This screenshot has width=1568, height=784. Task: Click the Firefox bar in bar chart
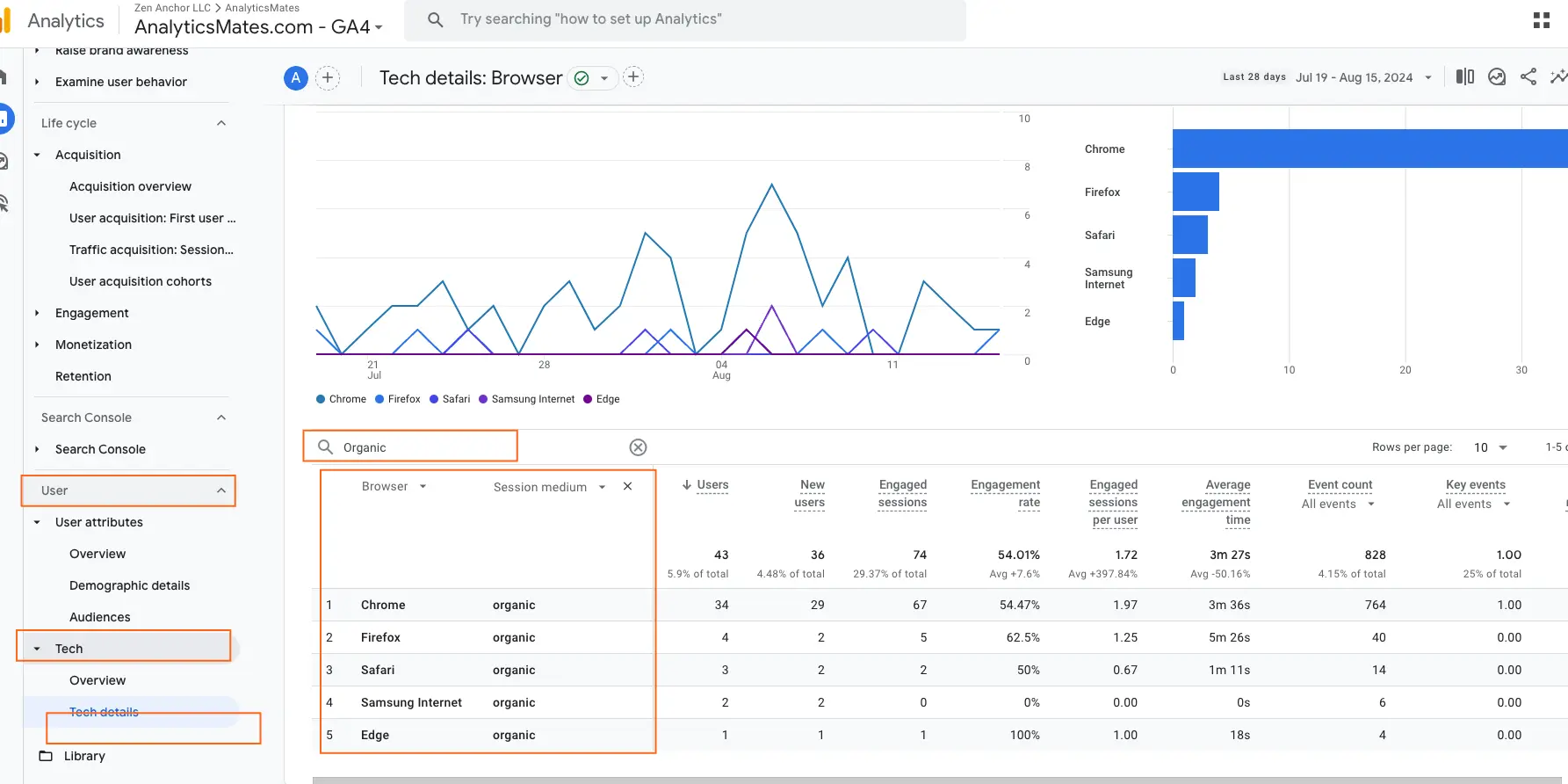(1196, 192)
